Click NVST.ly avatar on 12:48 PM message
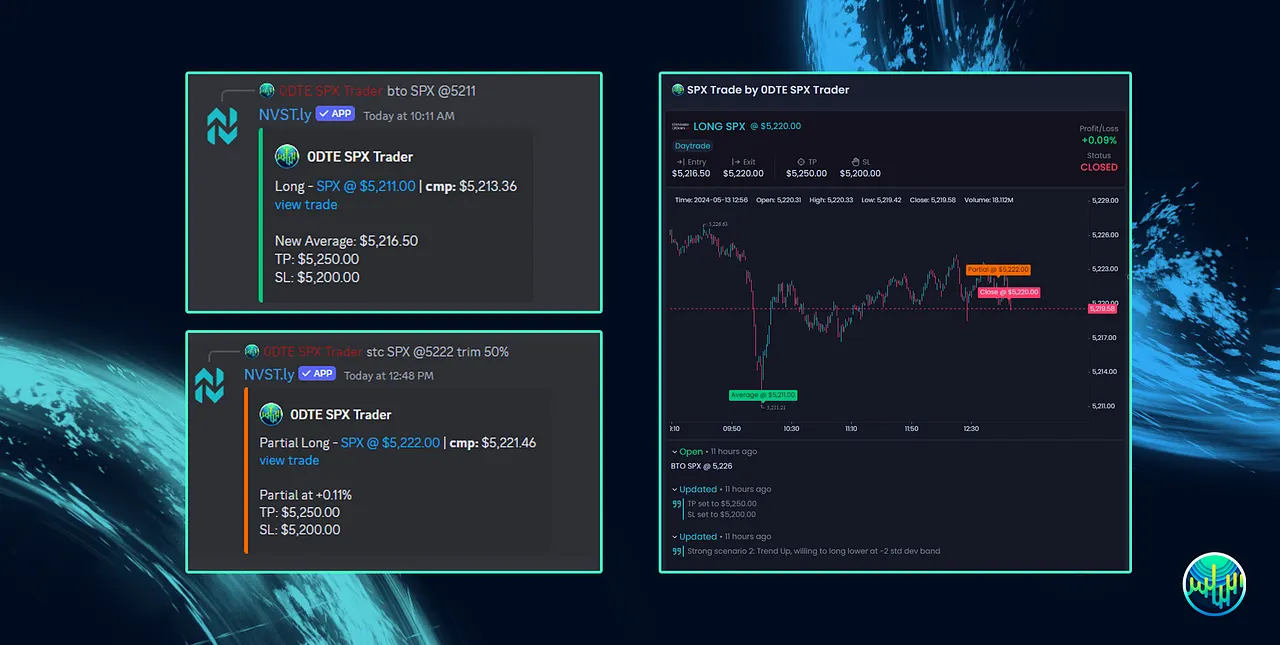The image size is (1280, 645). (x=210, y=385)
